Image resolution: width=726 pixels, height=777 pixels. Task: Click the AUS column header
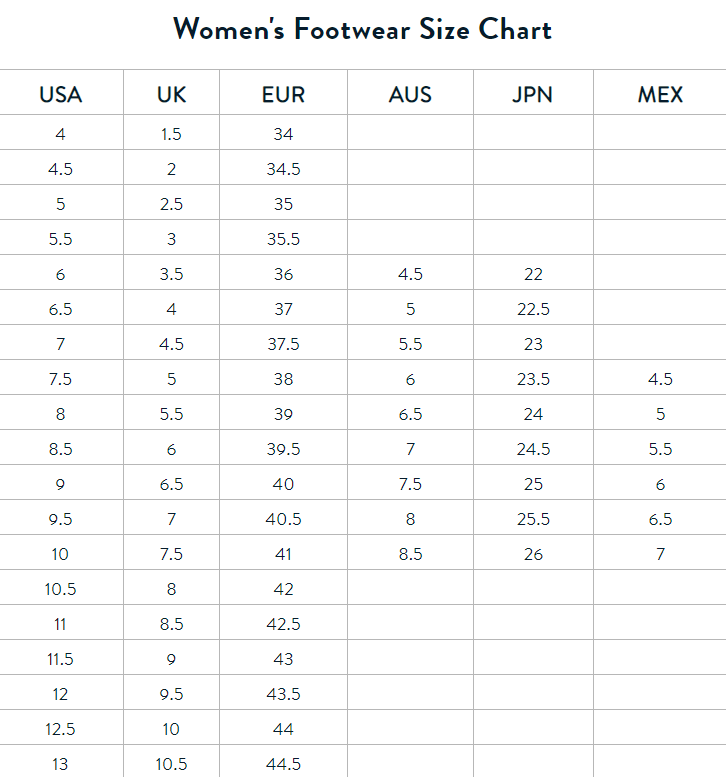tap(410, 95)
